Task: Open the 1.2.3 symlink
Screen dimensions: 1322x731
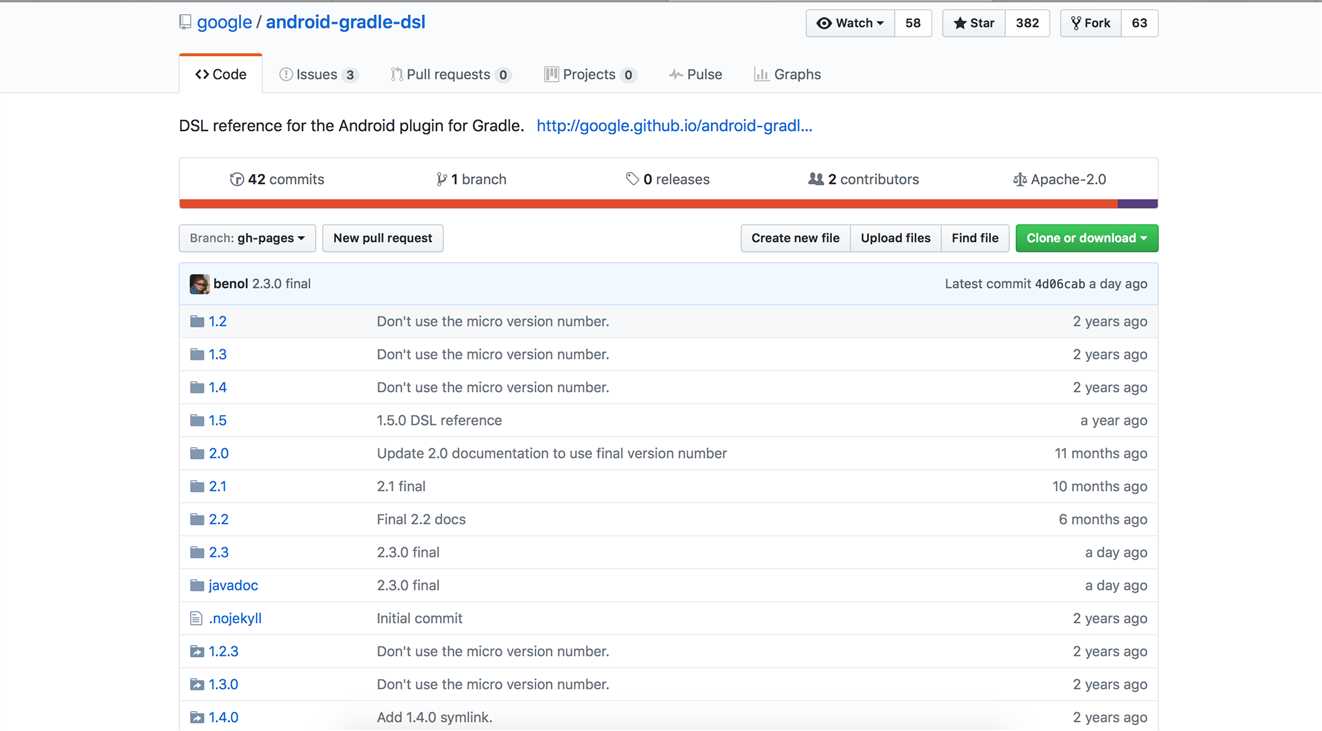Action: tap(223, 651)
